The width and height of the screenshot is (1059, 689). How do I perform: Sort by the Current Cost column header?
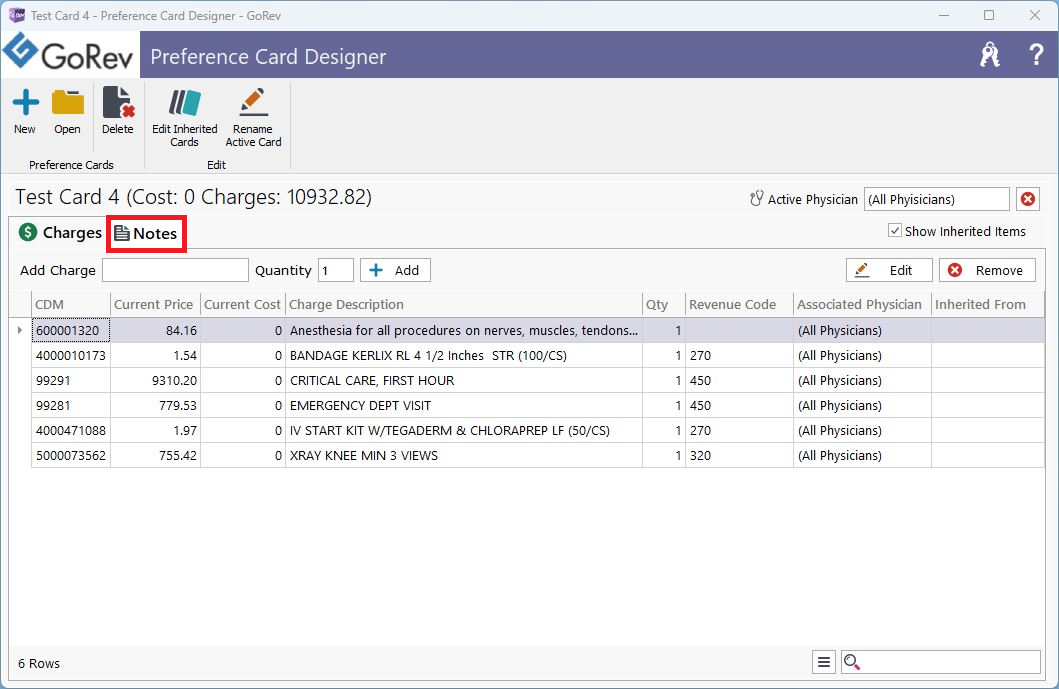click(x=242, y=305)
